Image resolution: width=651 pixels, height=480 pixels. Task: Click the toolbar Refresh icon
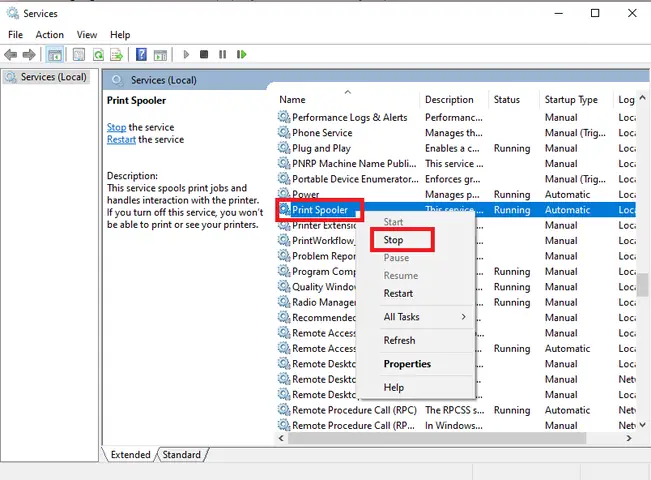[x=98, y=54]
